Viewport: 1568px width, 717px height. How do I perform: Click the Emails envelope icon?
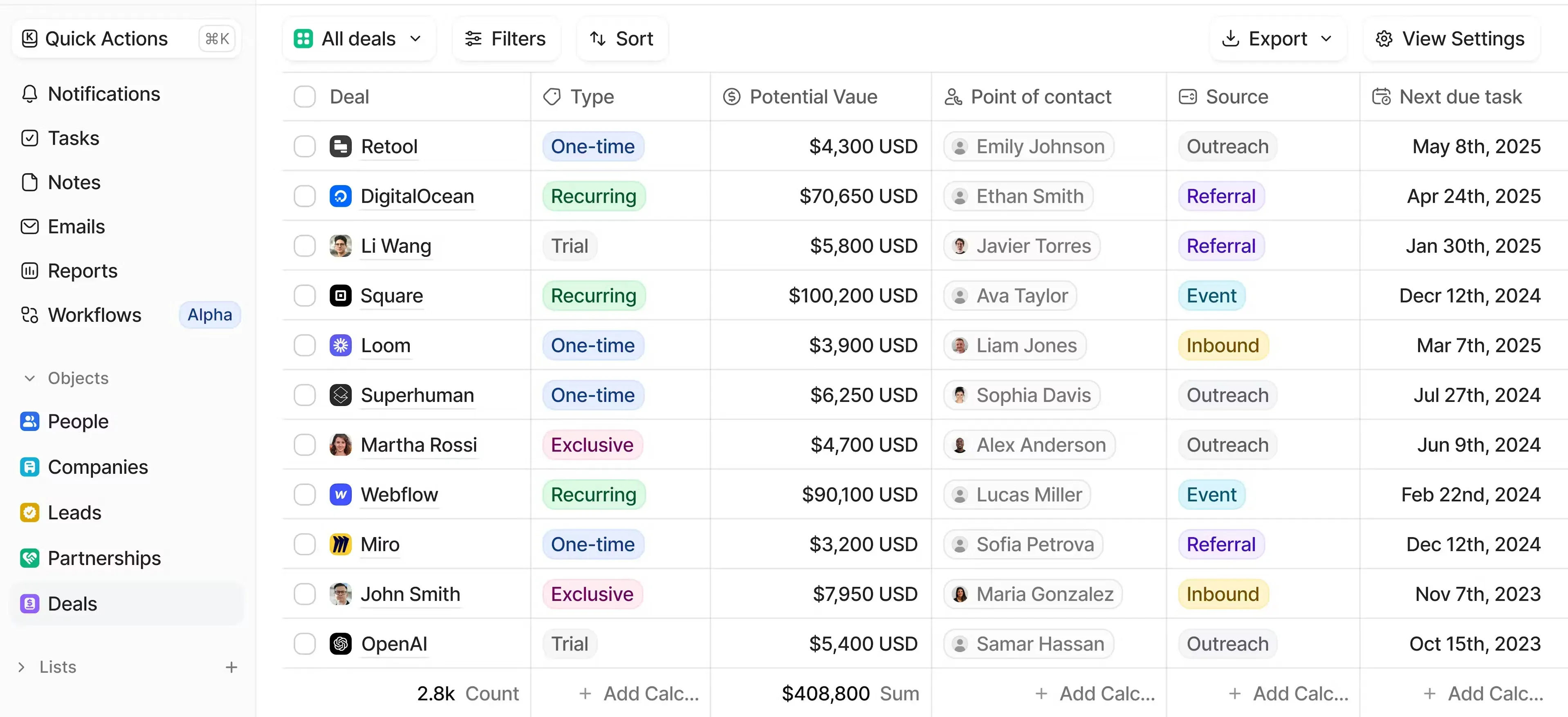click(x=29, y=226)
